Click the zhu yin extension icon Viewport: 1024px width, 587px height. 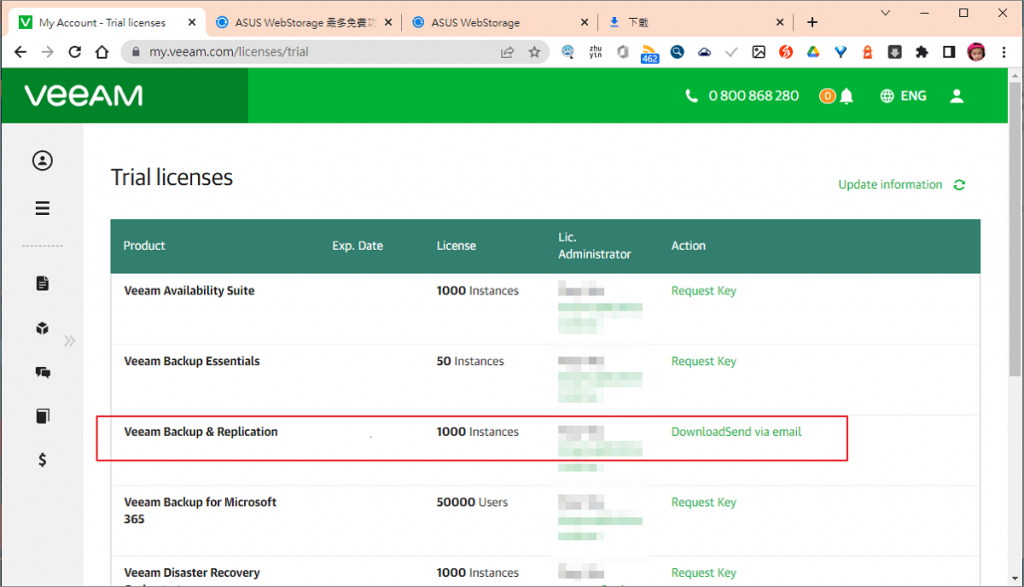tap(595, 52)
